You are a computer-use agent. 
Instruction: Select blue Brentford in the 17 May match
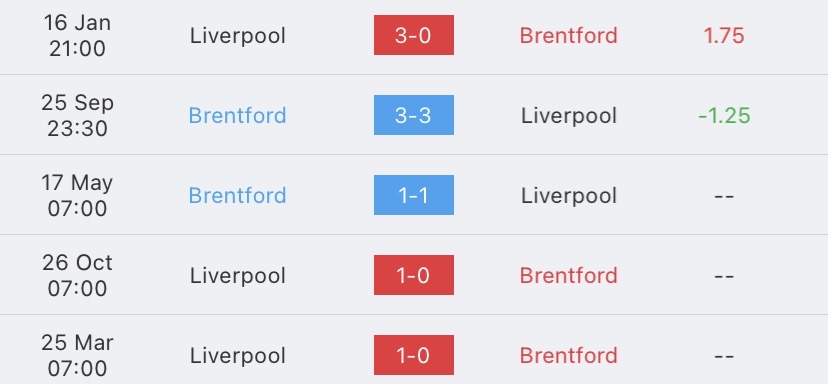(237, 195)
